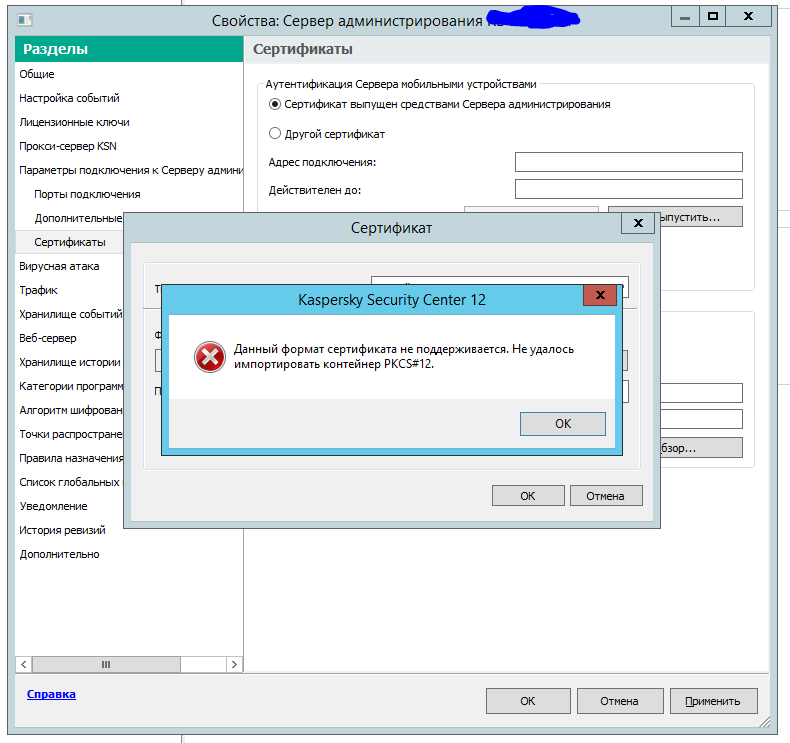Image resolution: width=790 pixels, height=743 pixels.
Task: Click the 'Адрес подключения' input field
Action: [x=628, y=162]
